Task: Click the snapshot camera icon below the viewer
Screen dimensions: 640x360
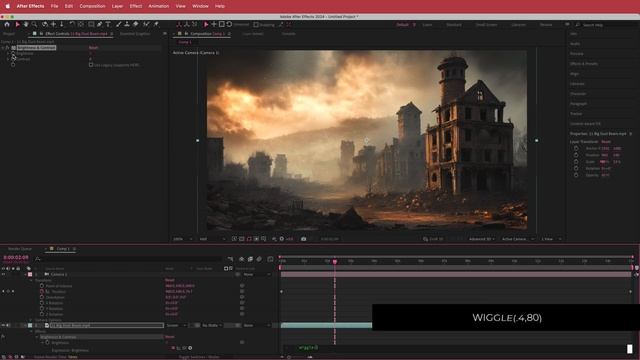Action: click(303, 239)
